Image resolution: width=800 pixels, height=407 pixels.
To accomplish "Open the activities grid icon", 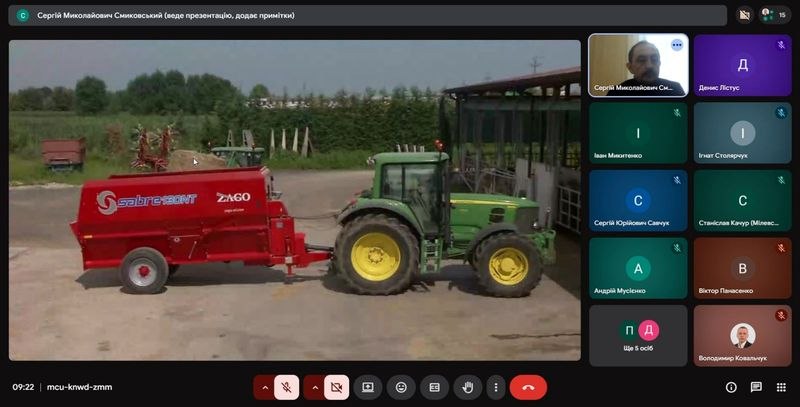I will 781,387.
